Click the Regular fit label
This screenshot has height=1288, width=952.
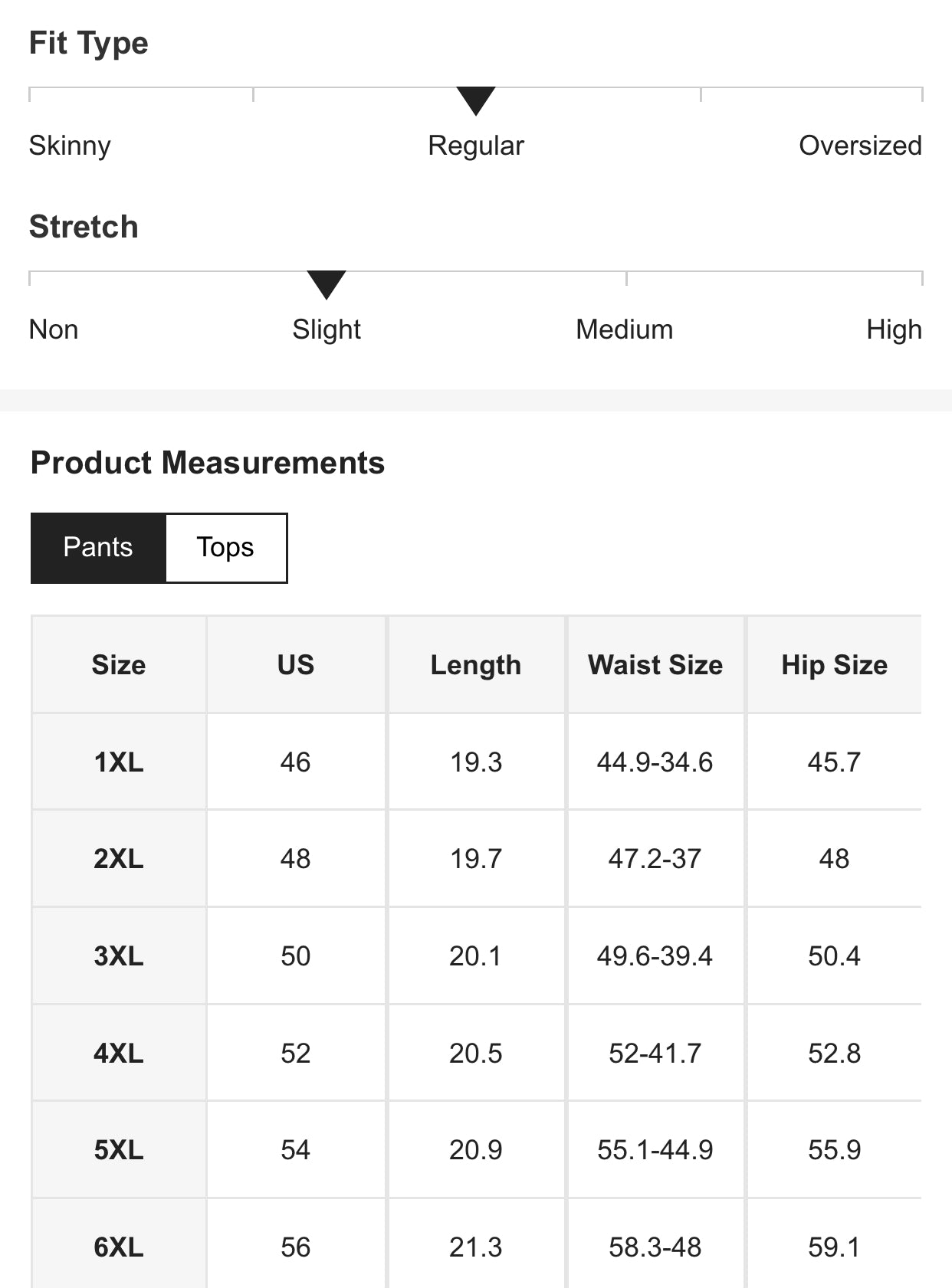[476, 146]
